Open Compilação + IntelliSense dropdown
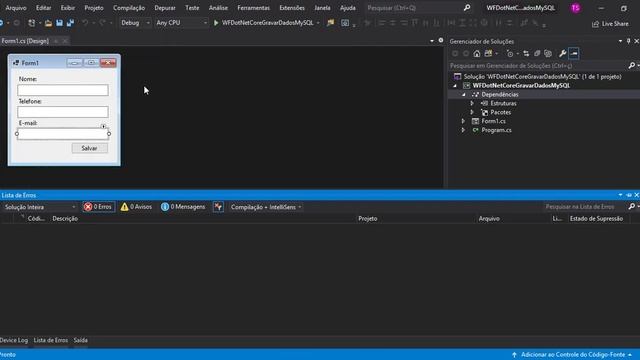The width and height of the screenshot is (640, 360). pyautogui.click(x=266, y=207)
